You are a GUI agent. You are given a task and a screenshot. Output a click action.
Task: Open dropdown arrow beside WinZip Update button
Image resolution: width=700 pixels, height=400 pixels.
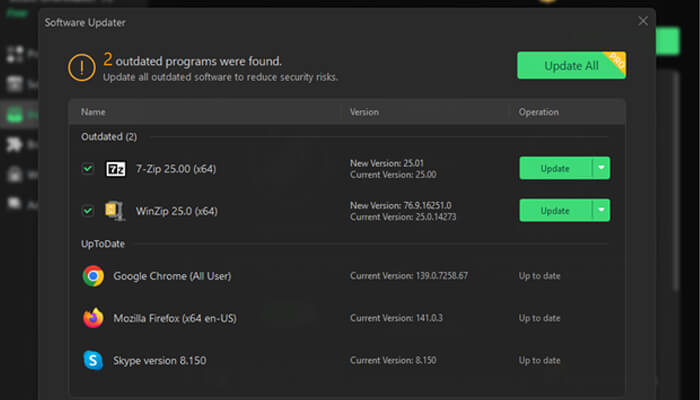point(601,210)
